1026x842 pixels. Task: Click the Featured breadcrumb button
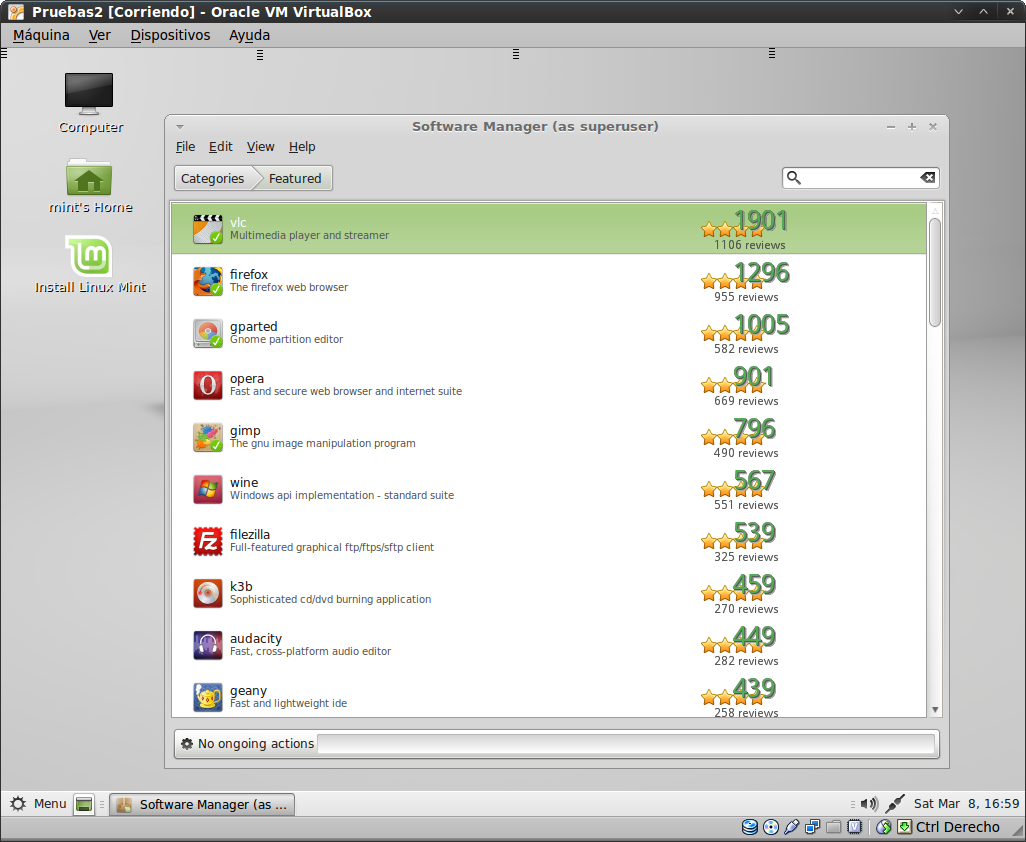[x=295, y=179]
